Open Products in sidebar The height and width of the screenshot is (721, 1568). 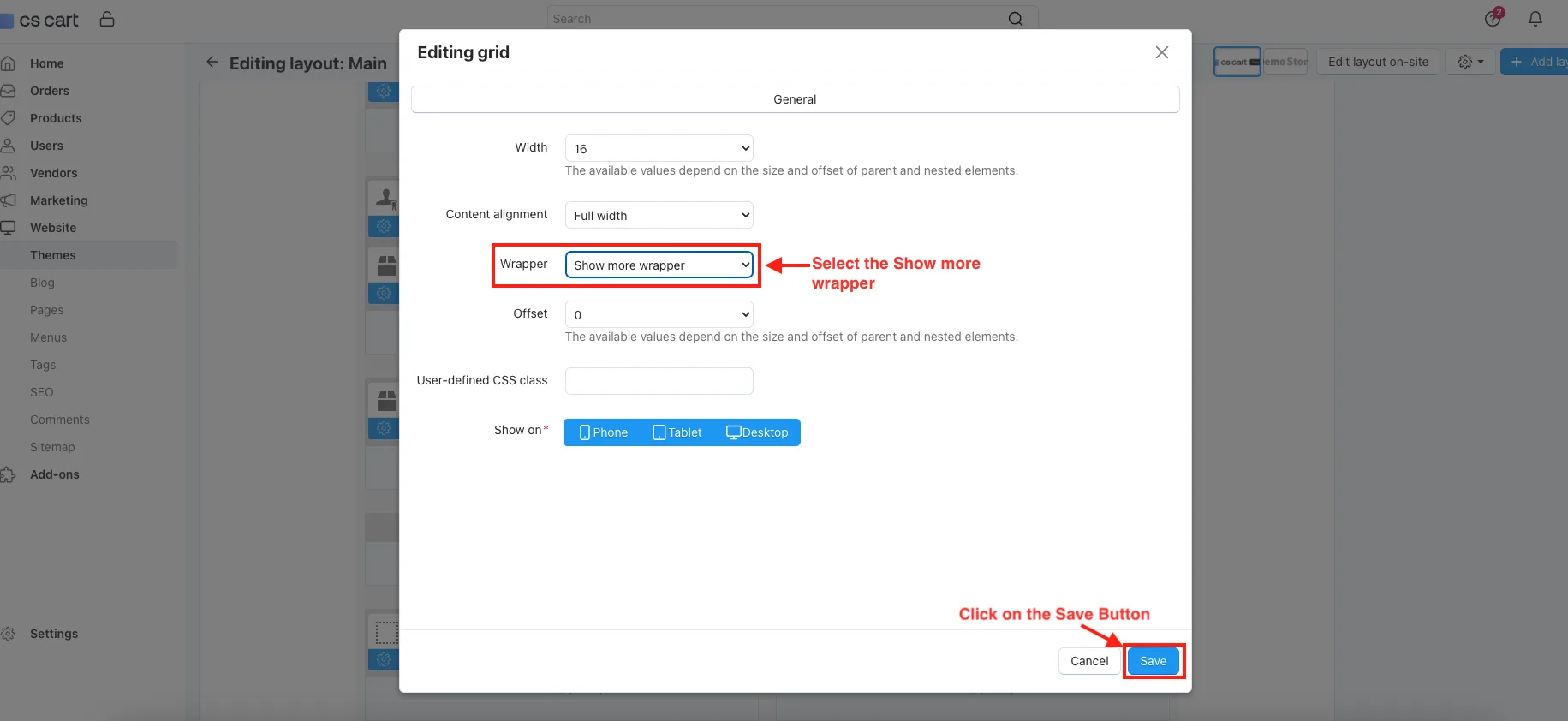pyautogui.click(x=56, y=118)
